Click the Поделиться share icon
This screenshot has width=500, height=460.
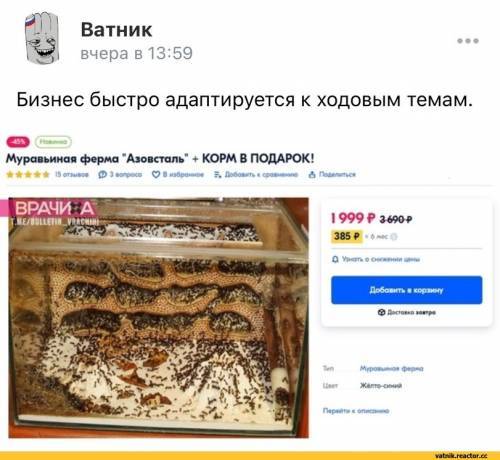pyautogui.click(x=312, y=174)
